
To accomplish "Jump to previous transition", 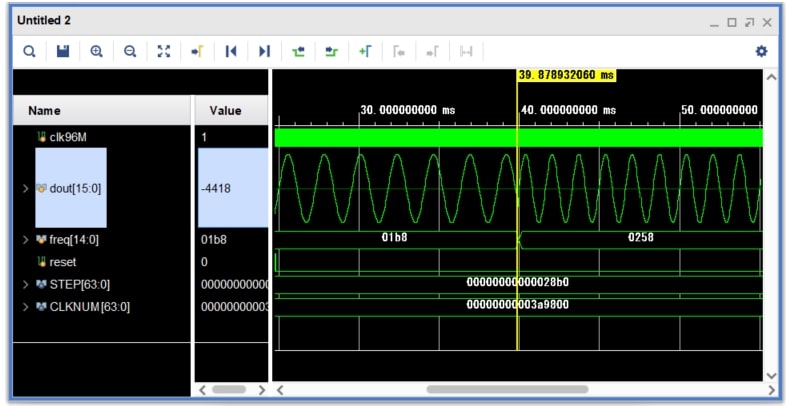I will 298,51.
